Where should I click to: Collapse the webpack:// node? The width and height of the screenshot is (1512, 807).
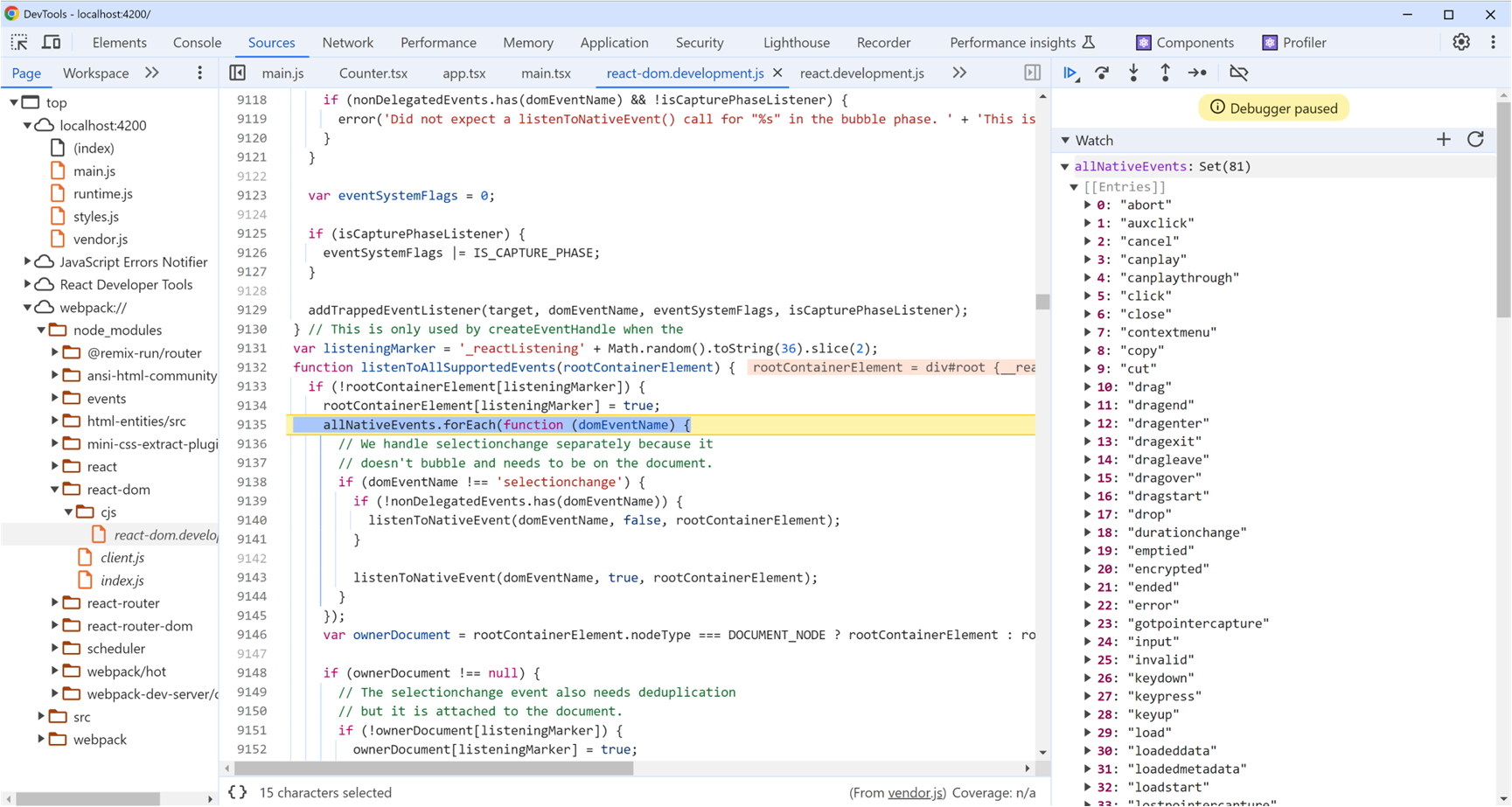point(28,307)
